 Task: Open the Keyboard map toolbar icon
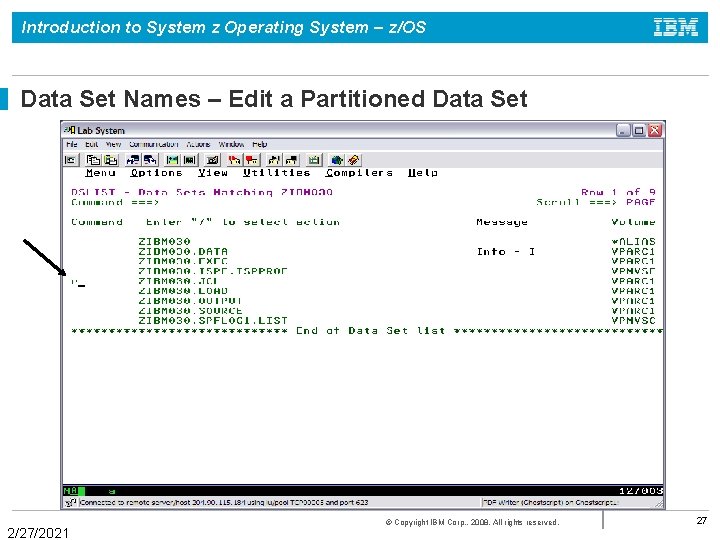click(x=212, y=160)
